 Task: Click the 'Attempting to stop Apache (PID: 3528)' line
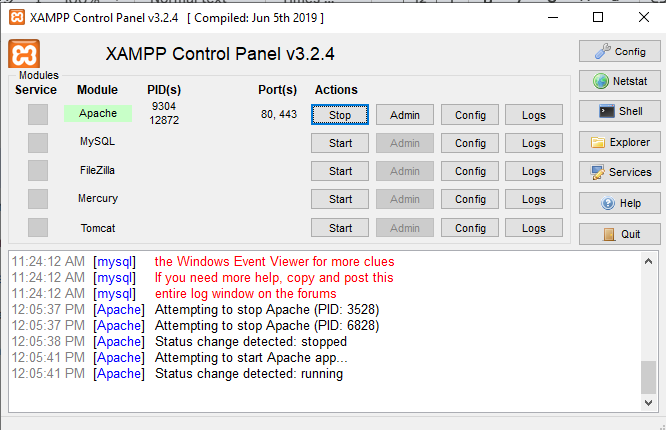pos(267,309)
